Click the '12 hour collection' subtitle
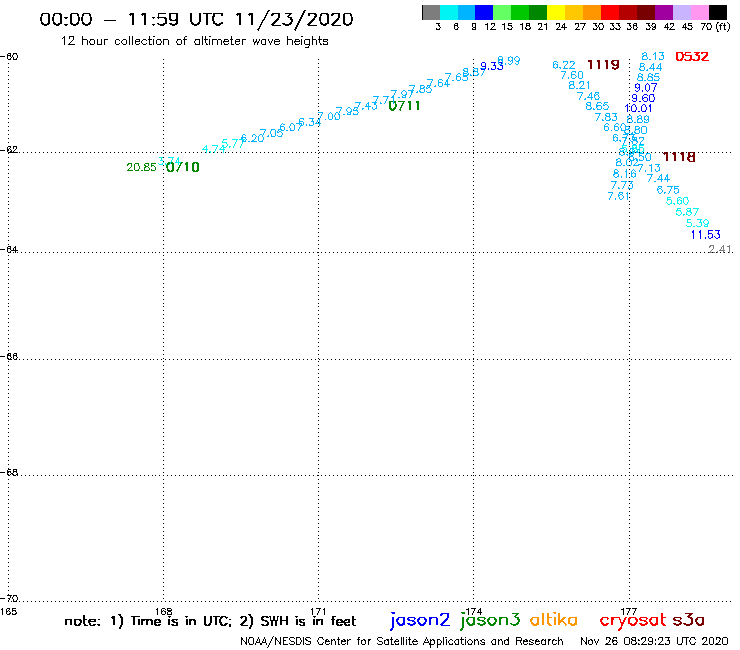The image size is (740, 650). pyautogui.click(x=194, y=41)
